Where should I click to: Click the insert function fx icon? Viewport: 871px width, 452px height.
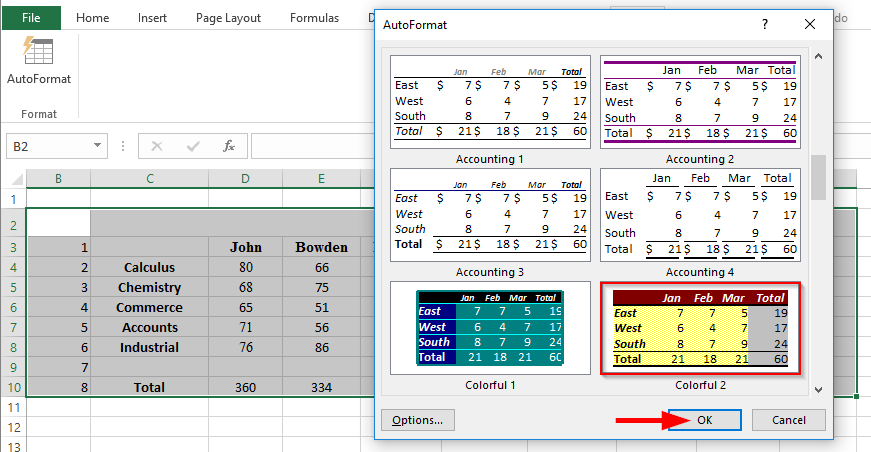228,146
